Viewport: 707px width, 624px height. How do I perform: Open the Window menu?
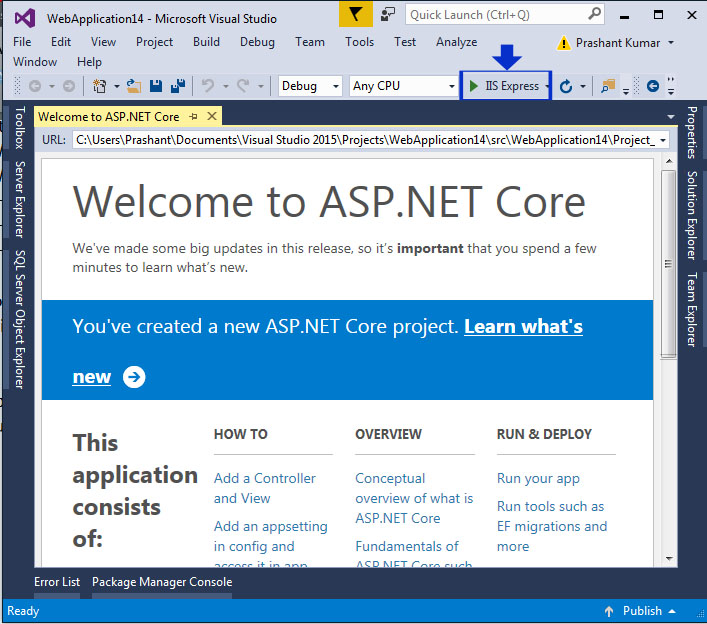[35, 62]
